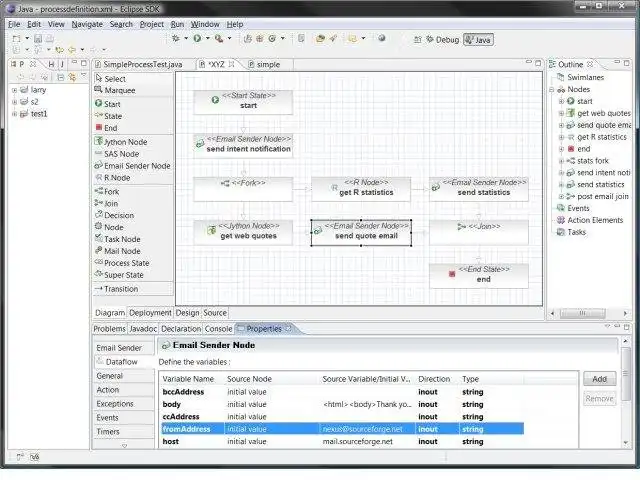Select the end node in diagram

(x=478, y=276)
